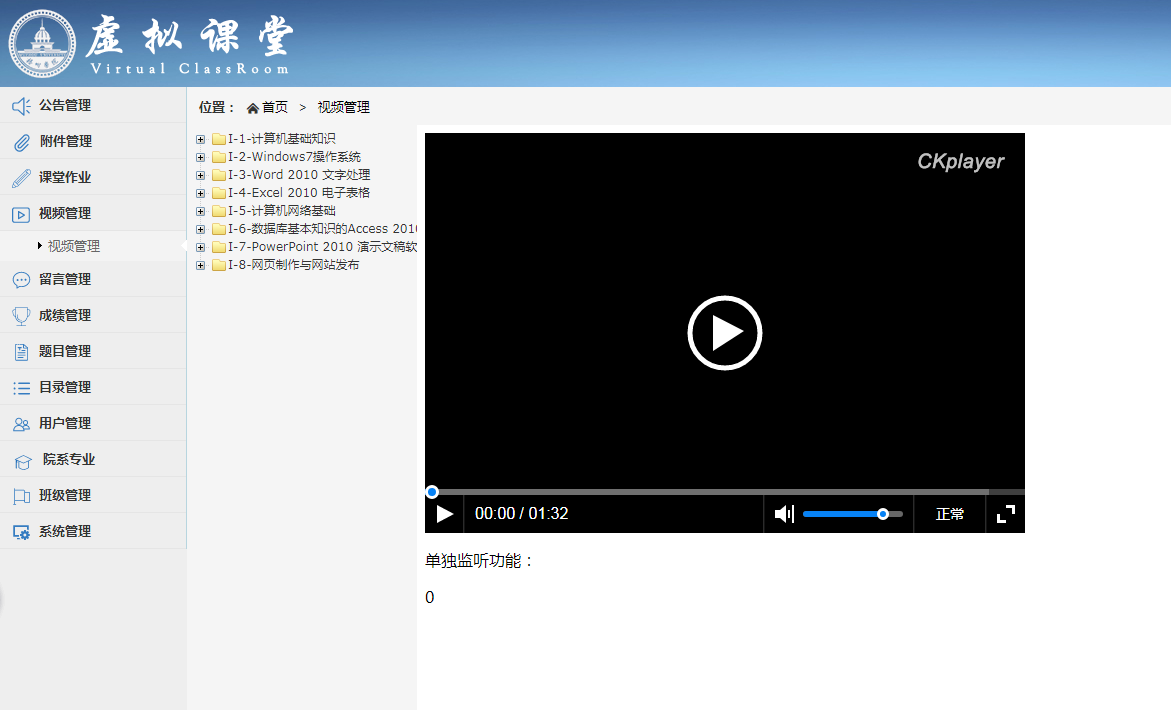Open the 附件管理 attachment menu
The image size is (1171, 710).
pyautogui.click(x=65, y=141)
